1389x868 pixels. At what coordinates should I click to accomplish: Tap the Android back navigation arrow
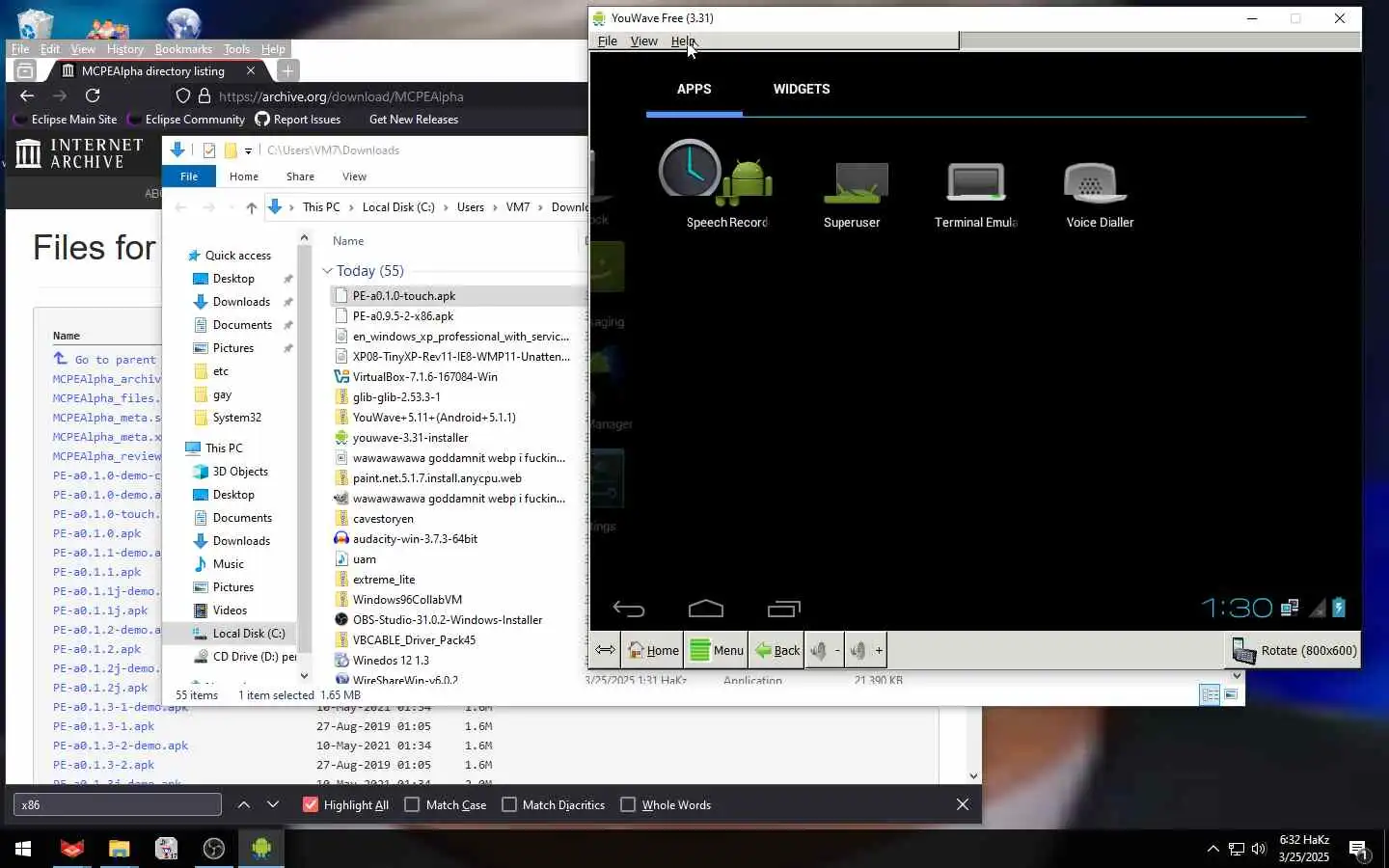628,609
